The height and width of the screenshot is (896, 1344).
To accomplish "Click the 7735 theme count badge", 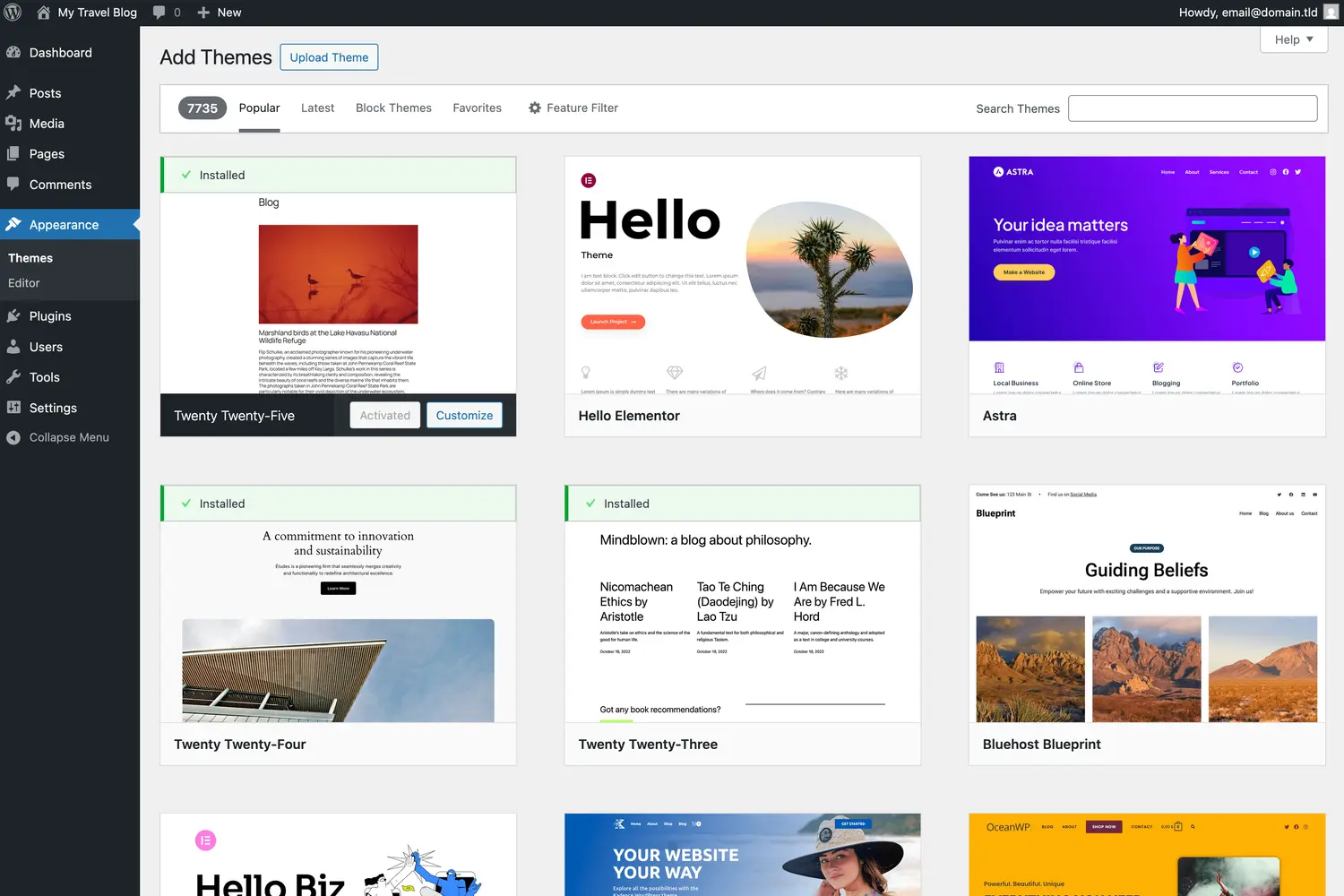I will (x=202, y=108).
